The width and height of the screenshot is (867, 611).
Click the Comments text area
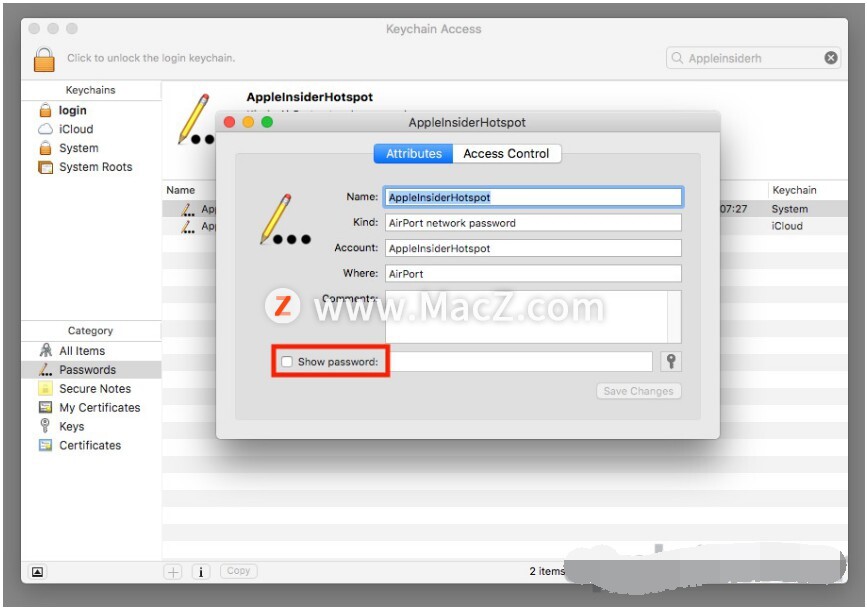point(526,317)
